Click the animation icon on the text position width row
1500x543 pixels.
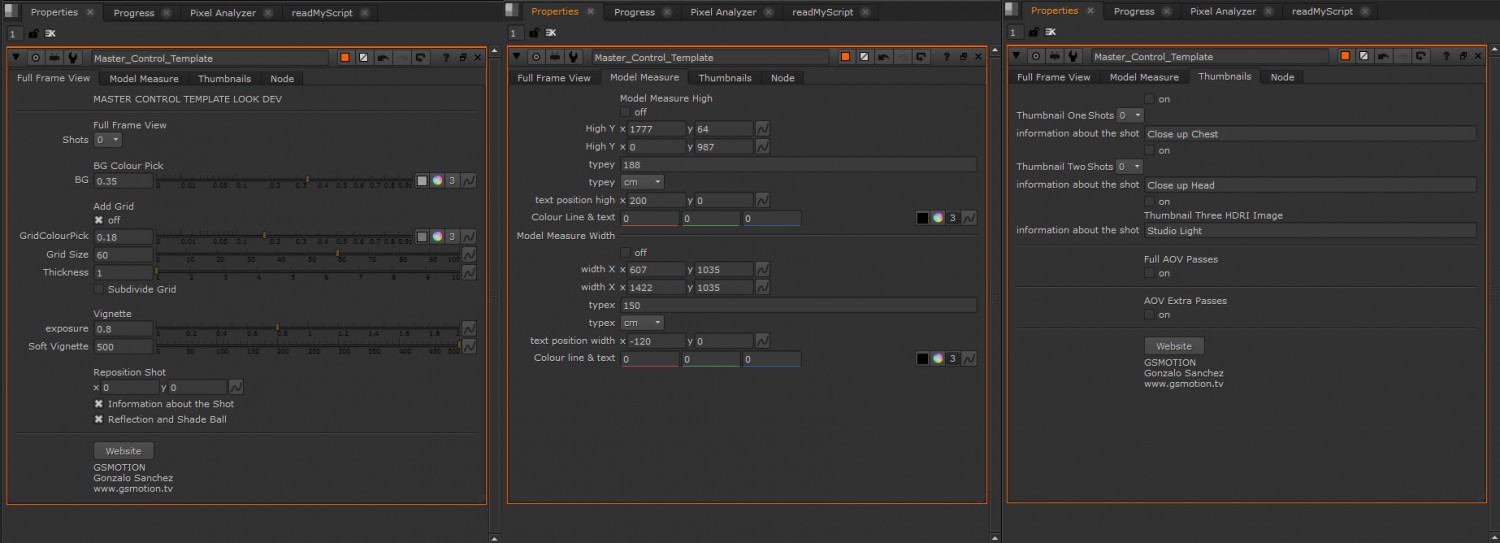click(x=762, y=342)
